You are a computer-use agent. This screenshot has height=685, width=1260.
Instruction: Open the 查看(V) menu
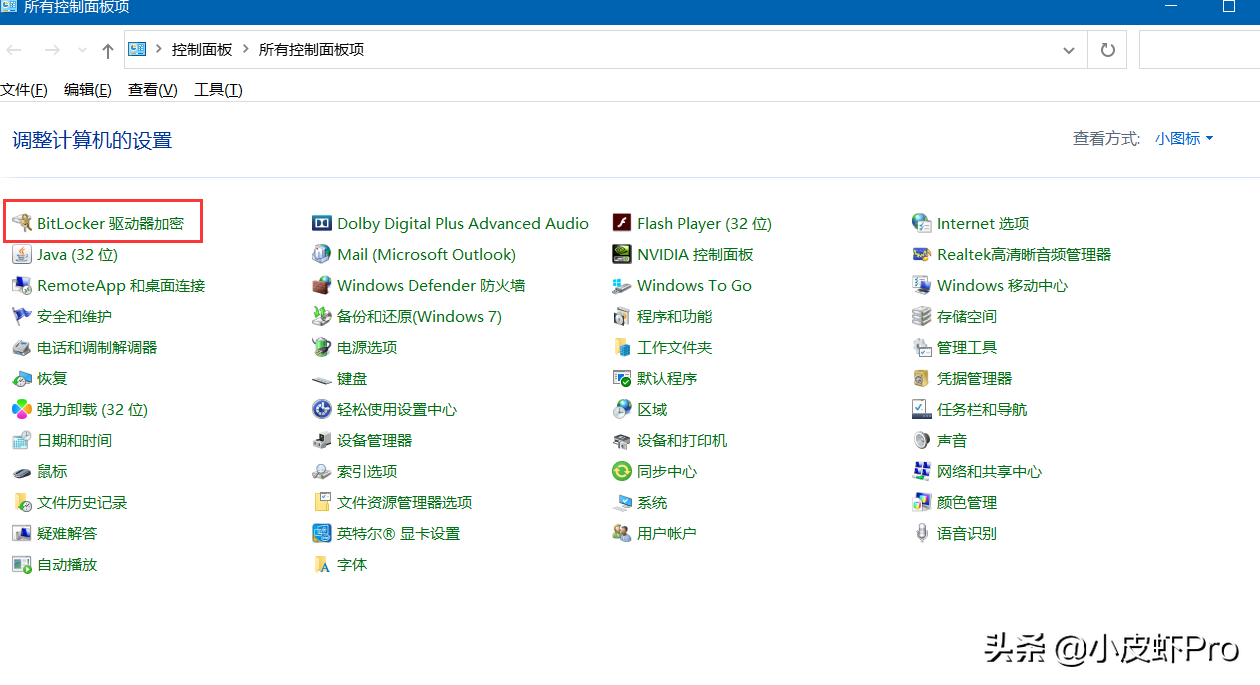(153, 90)
